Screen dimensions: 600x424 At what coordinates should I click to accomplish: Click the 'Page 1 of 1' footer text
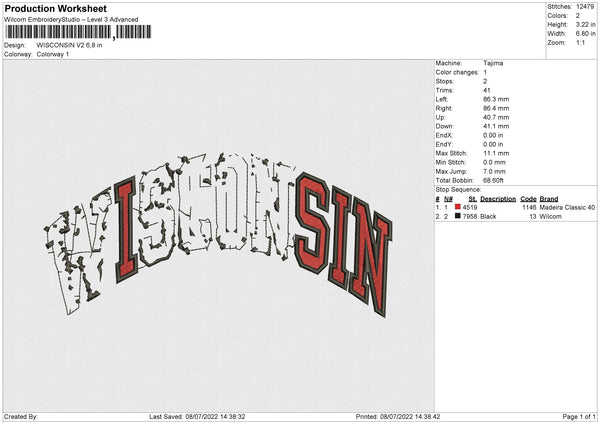pyautogui.click(x=579, y=417)
